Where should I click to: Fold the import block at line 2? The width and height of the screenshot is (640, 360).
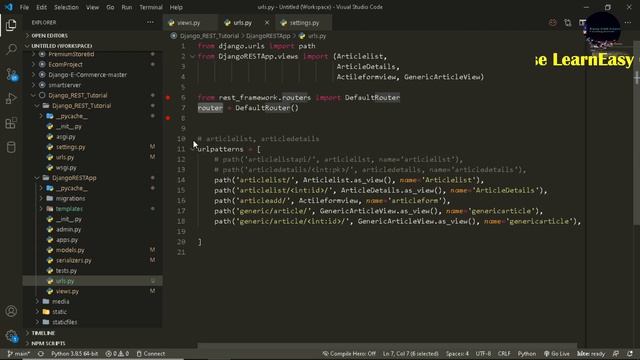pos(193,56)
